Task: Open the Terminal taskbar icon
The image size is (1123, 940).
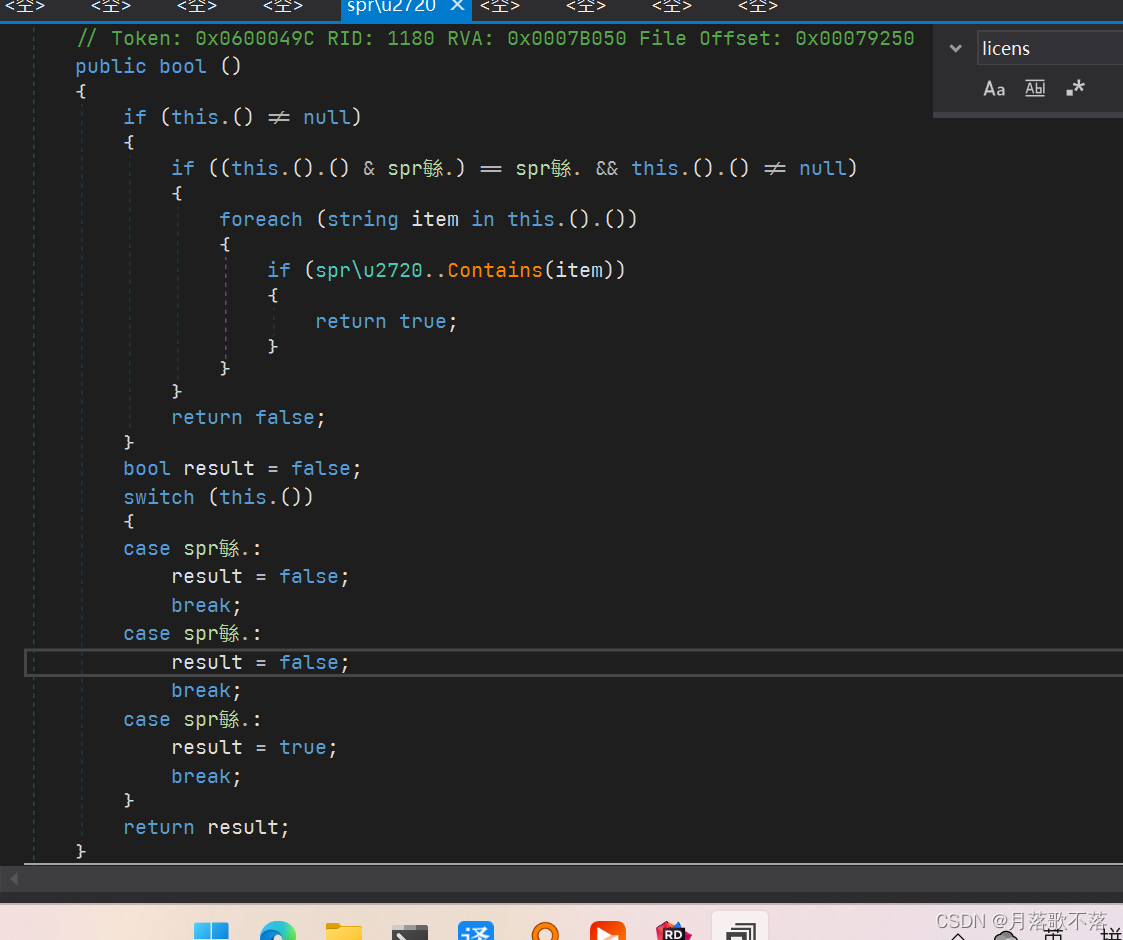Action: (x=410, y=931)
